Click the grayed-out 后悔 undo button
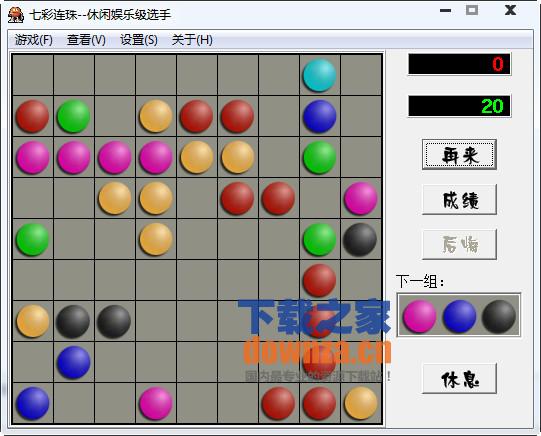The width and height of the screenshot is (541, 436). click(x=459, y=244)
